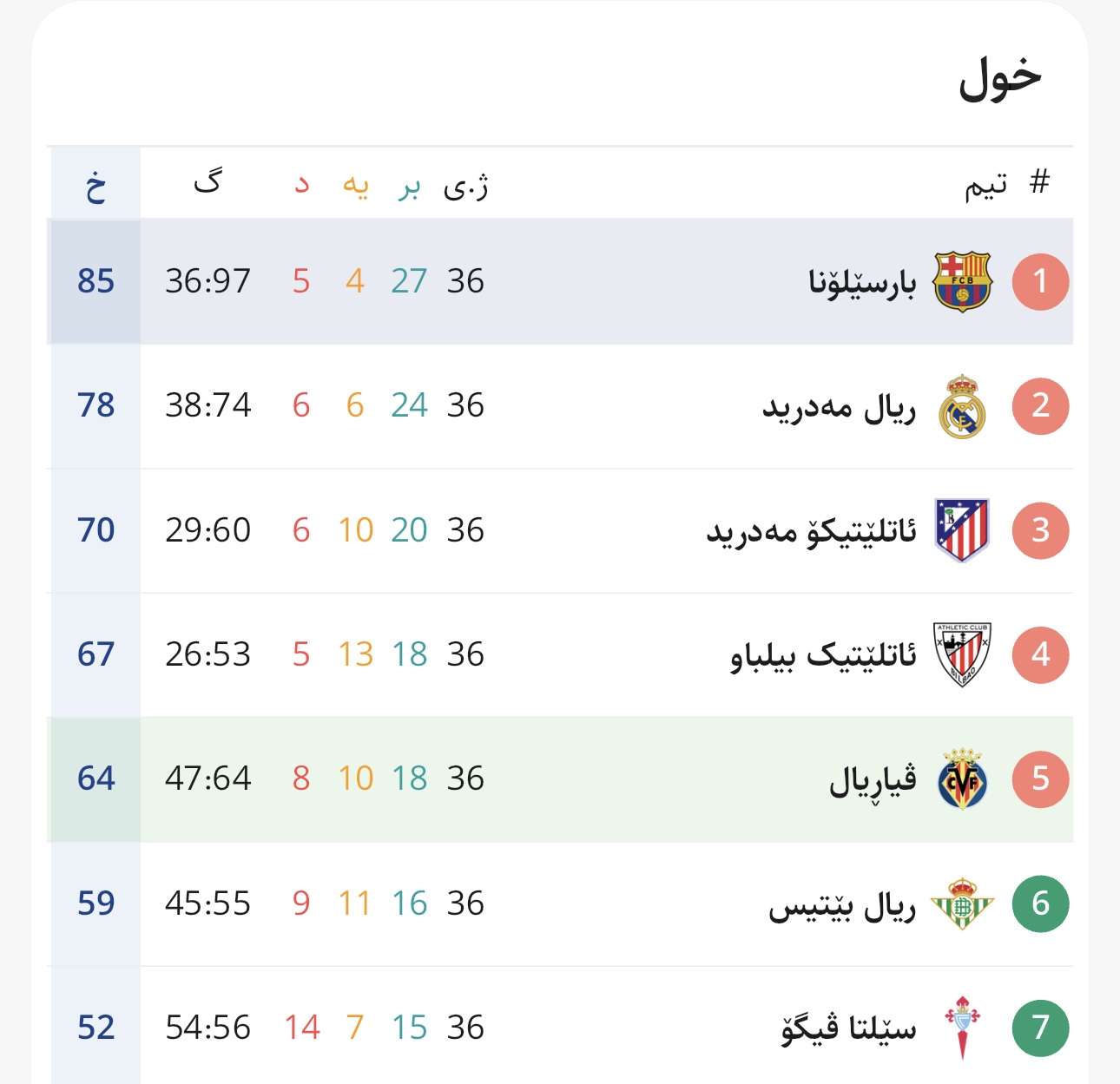The image size is (1120, 1084).
Task: Click the Celta Vigo crest icon
Action: pyautogui.click(x=962, y=1028)
